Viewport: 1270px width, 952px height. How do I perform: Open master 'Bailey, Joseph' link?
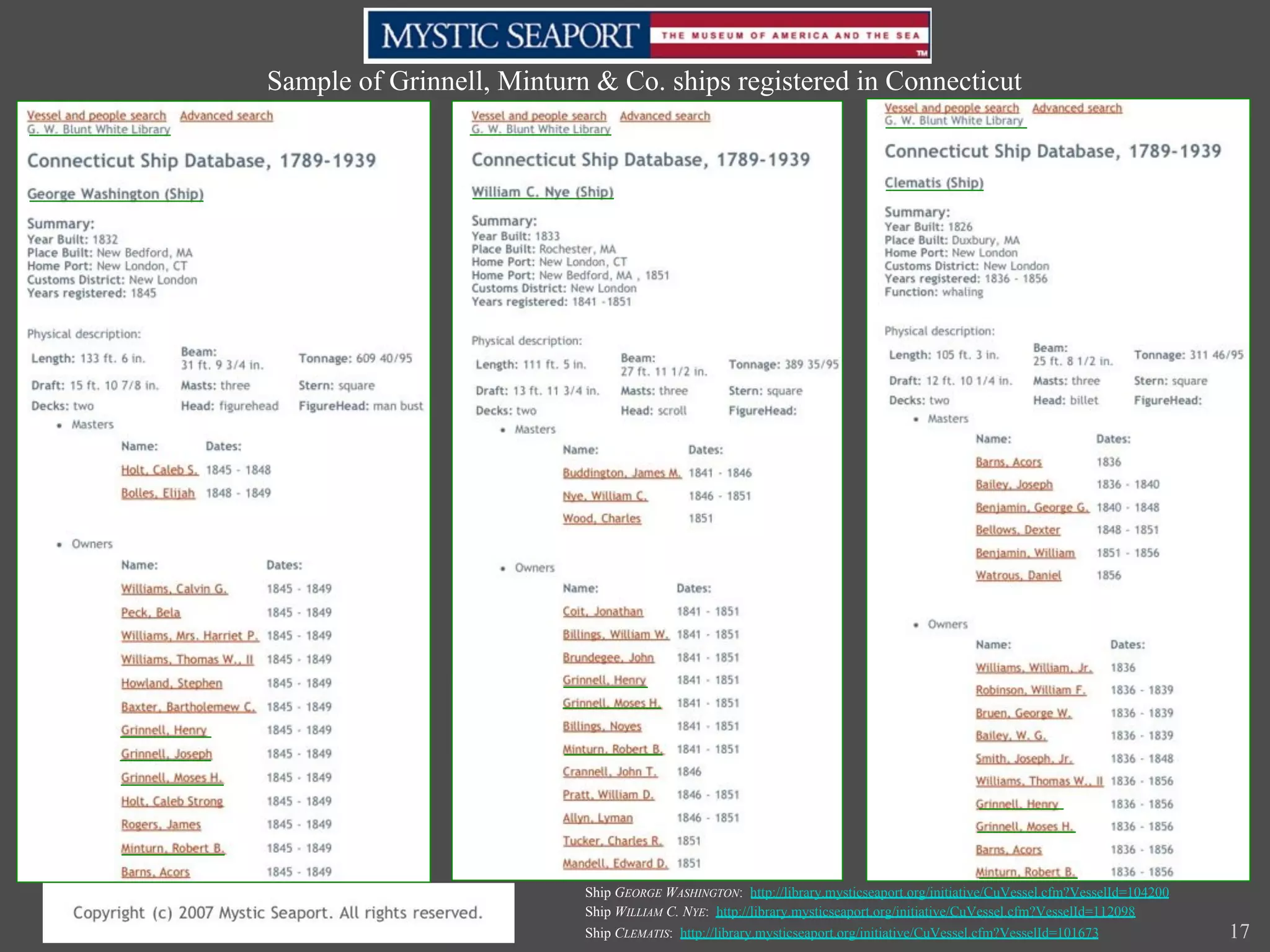pos(1014,485)
